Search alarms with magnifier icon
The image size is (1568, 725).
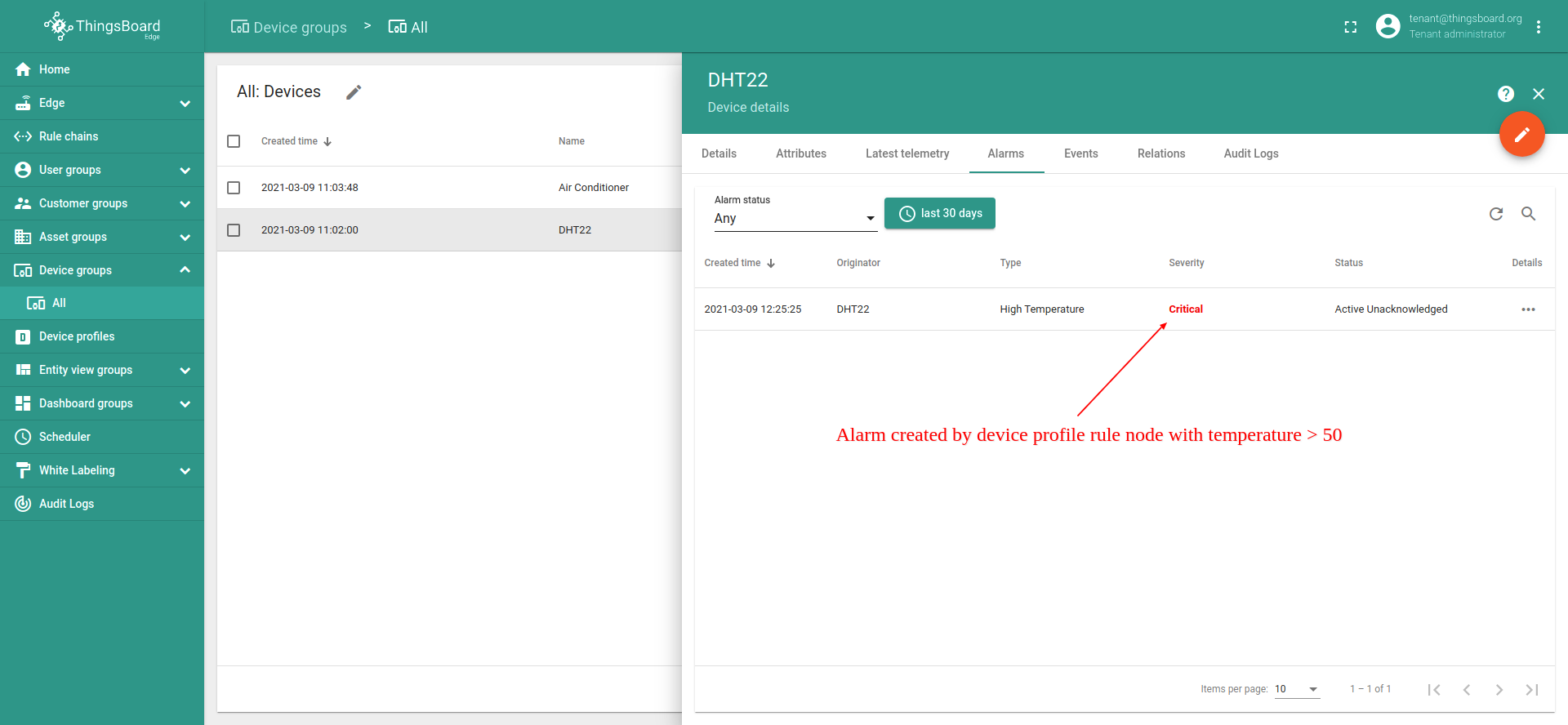click(x=1529, y=214)
